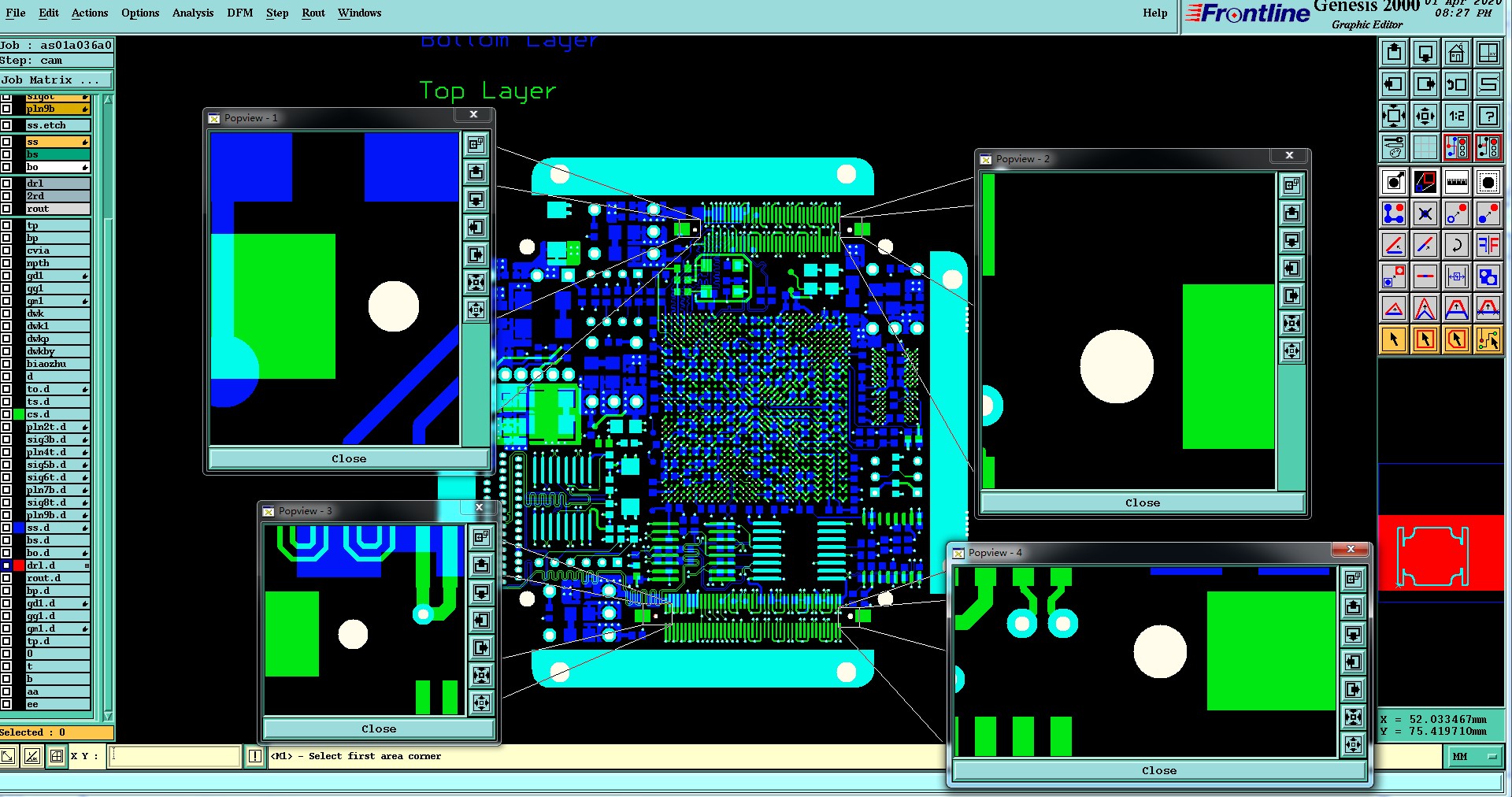Select the feature selection filter icon (dotted octagon)
1512x797 pixels.
click(1488, 182)
